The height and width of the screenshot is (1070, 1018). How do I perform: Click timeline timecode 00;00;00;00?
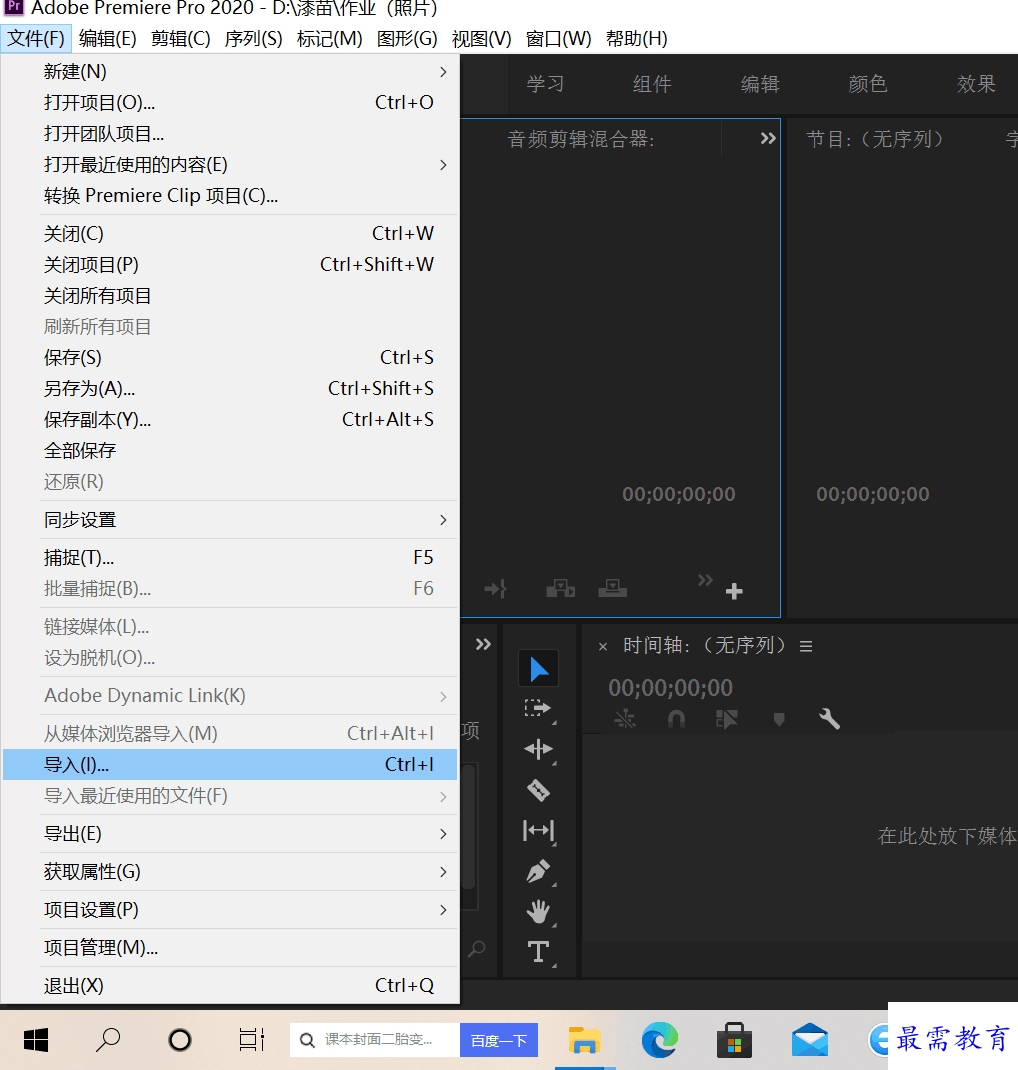[670, 688]
